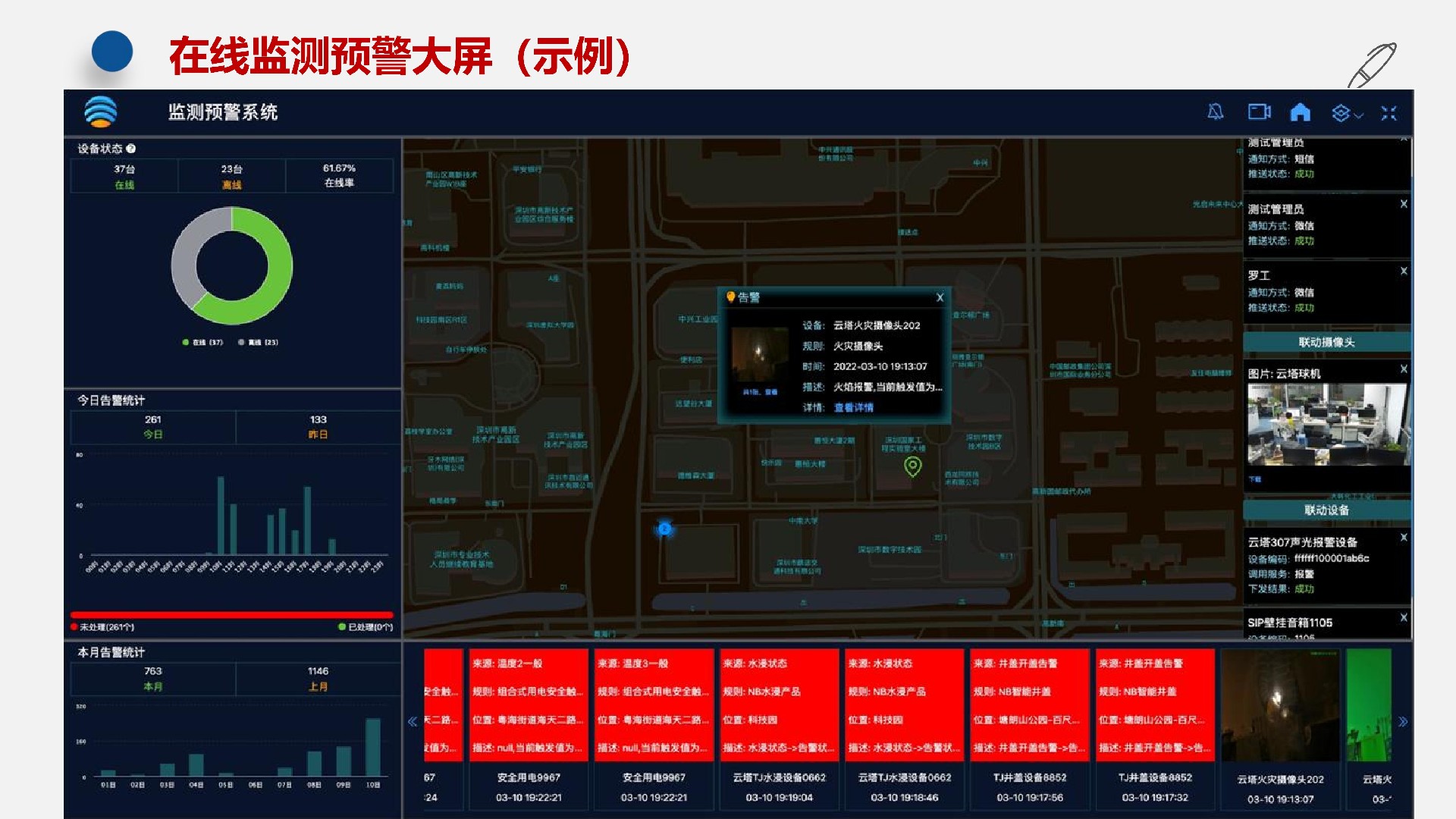Viewport: 1456px width, 819px height.
Task: Click the red unprocessed alarms progress bar
Action: point(232,615)
